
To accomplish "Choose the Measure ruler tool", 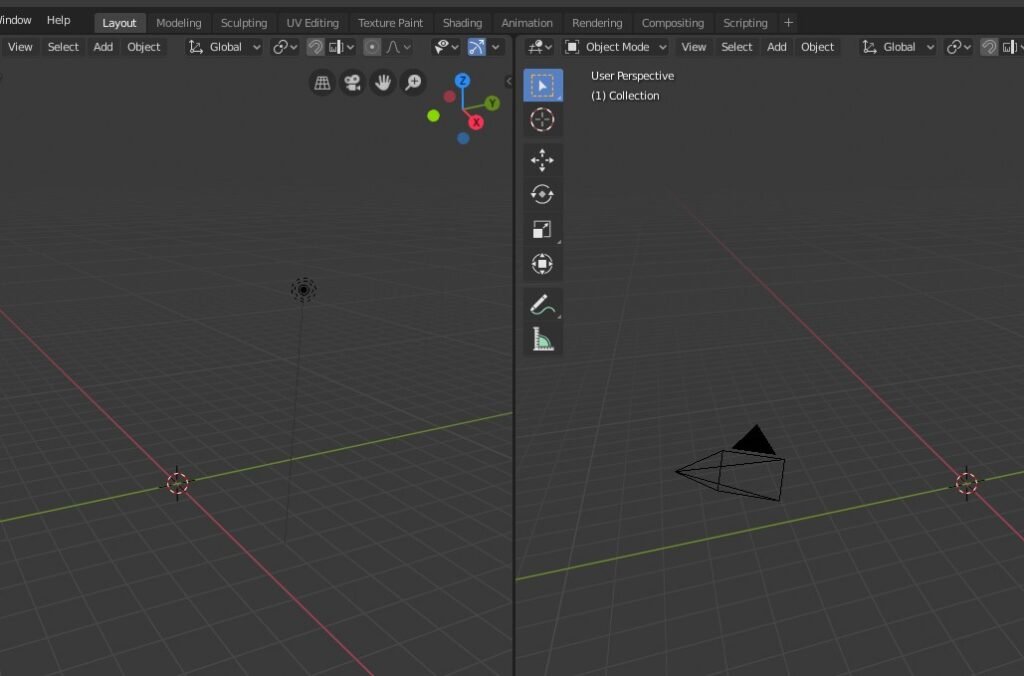I will [542, 340].
